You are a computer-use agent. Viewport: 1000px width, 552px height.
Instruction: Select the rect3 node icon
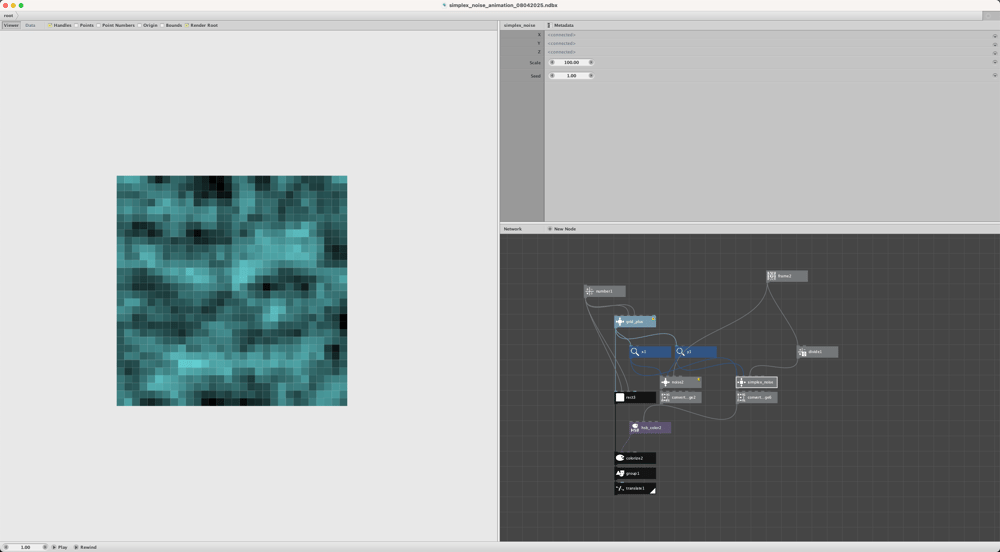coord(620,397)
